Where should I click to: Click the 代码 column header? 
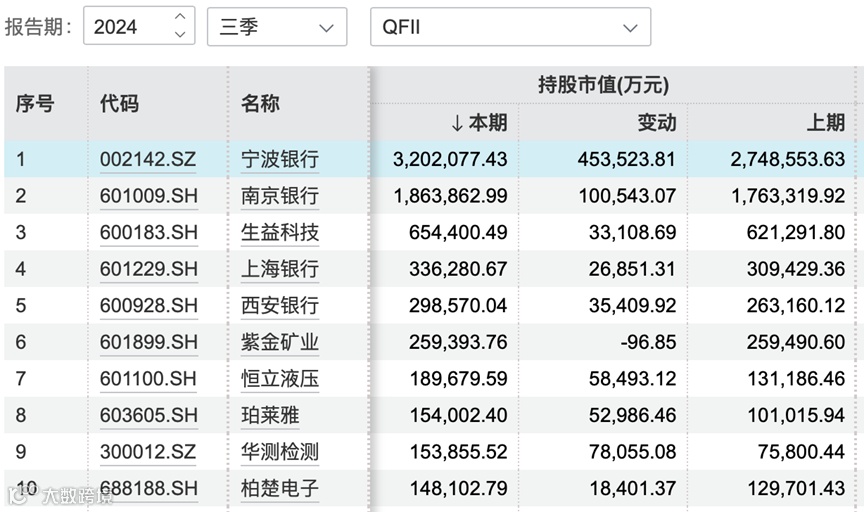click(119, 103)
